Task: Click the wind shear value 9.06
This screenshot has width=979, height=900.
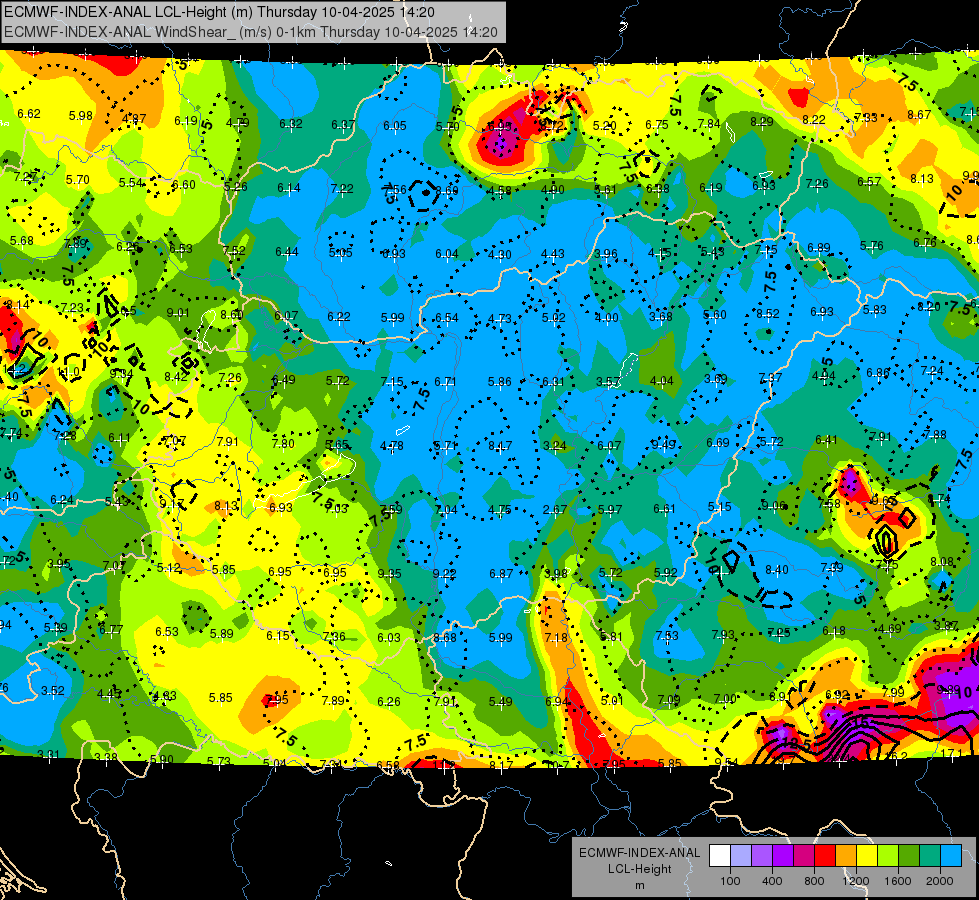Action: click(774, 506)
